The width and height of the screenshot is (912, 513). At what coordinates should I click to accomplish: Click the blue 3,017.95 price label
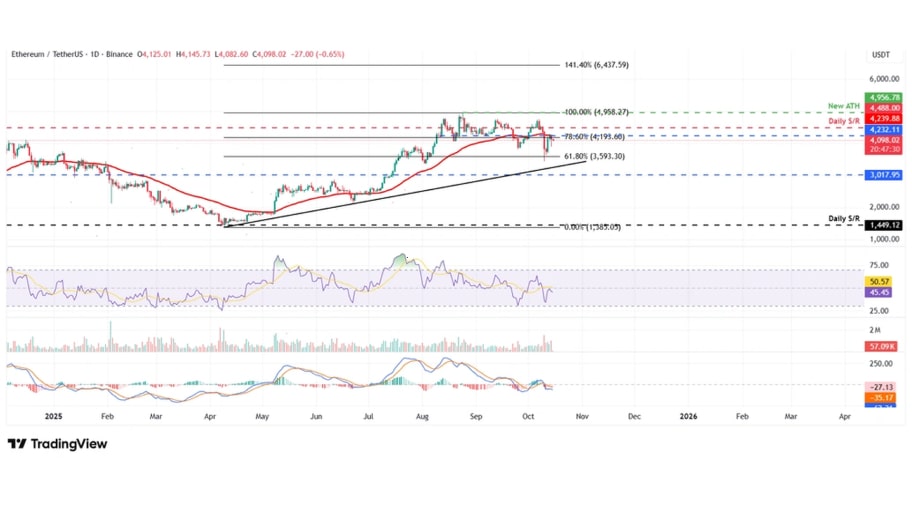(x=885, y=174)
